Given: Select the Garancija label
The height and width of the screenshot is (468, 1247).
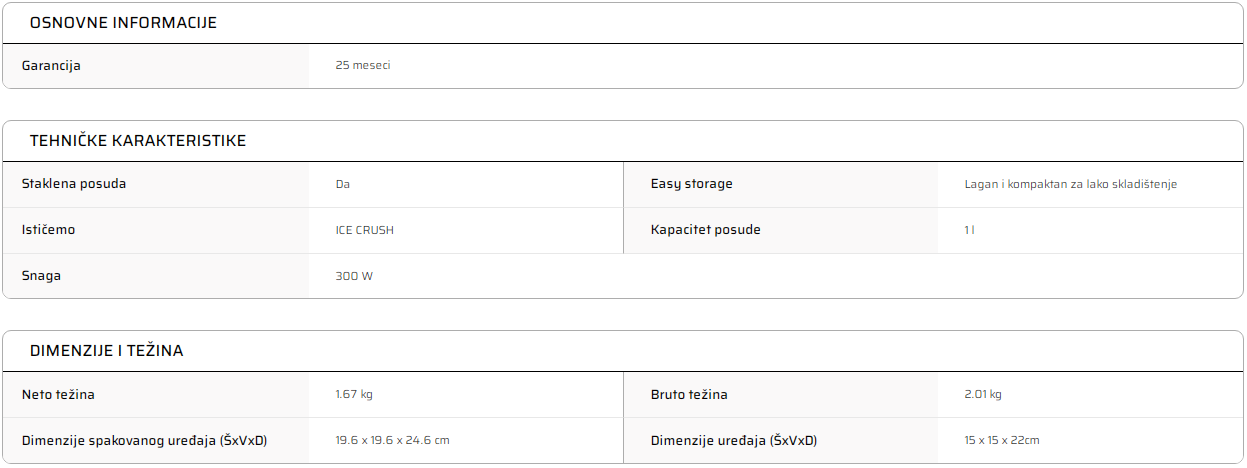Looking at the screenshot, I should (51, 66).
